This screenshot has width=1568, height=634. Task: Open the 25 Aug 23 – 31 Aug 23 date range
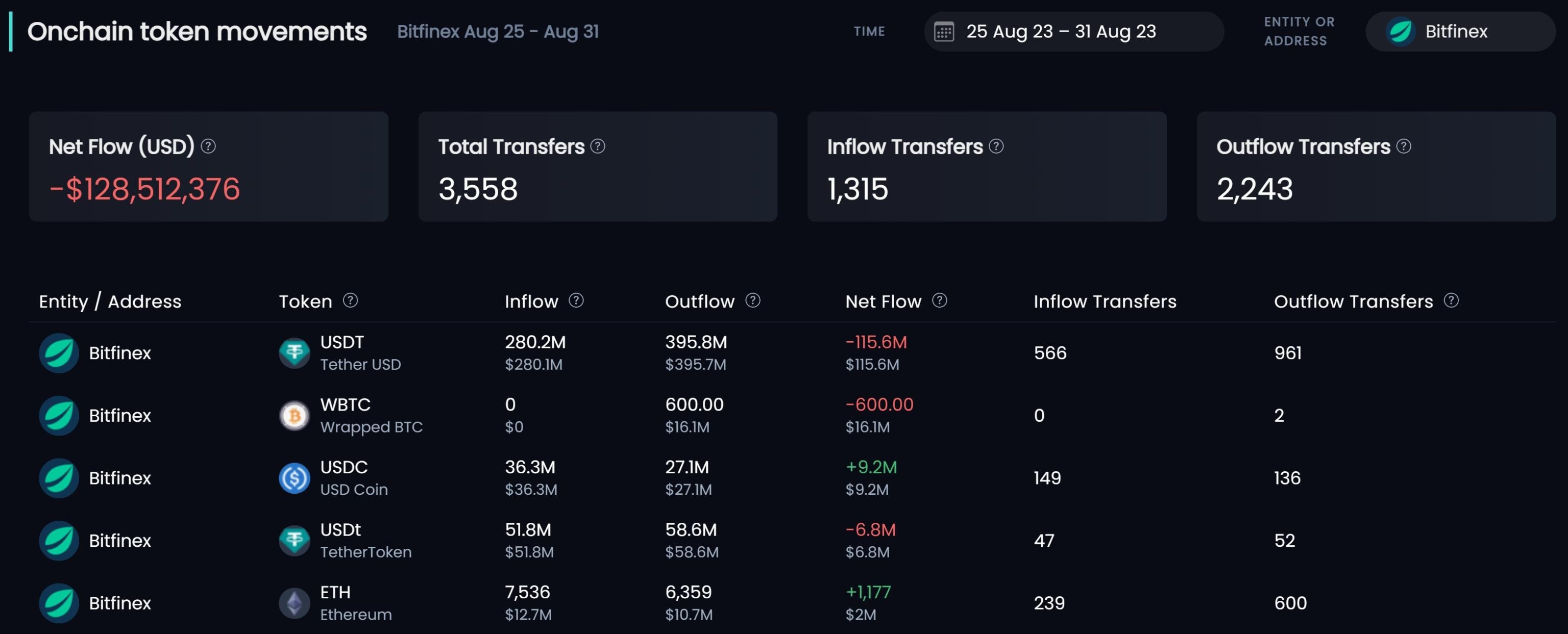[x=1074, y=31]
